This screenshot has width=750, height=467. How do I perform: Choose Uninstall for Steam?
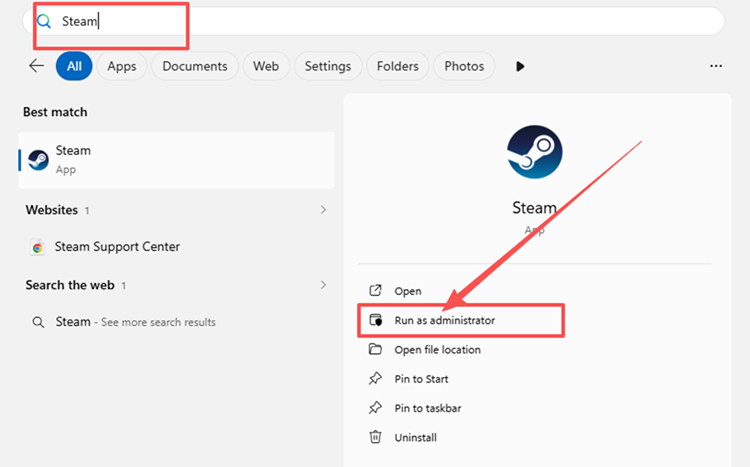click(x=415, y=437)
